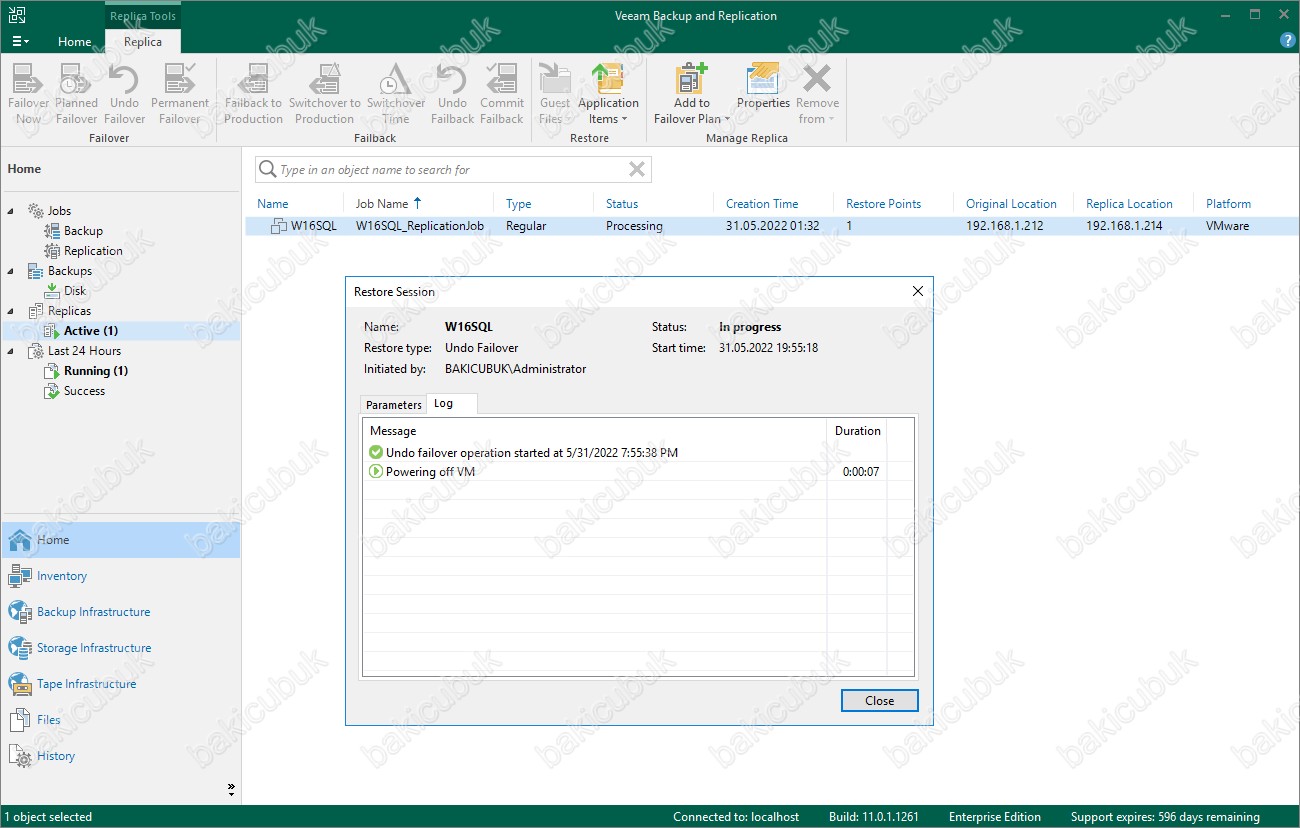This screenshot has height=828, width=1300.
Task: Click the Duration column header in log
Action: pyautogui.click(x=858, y=431)
